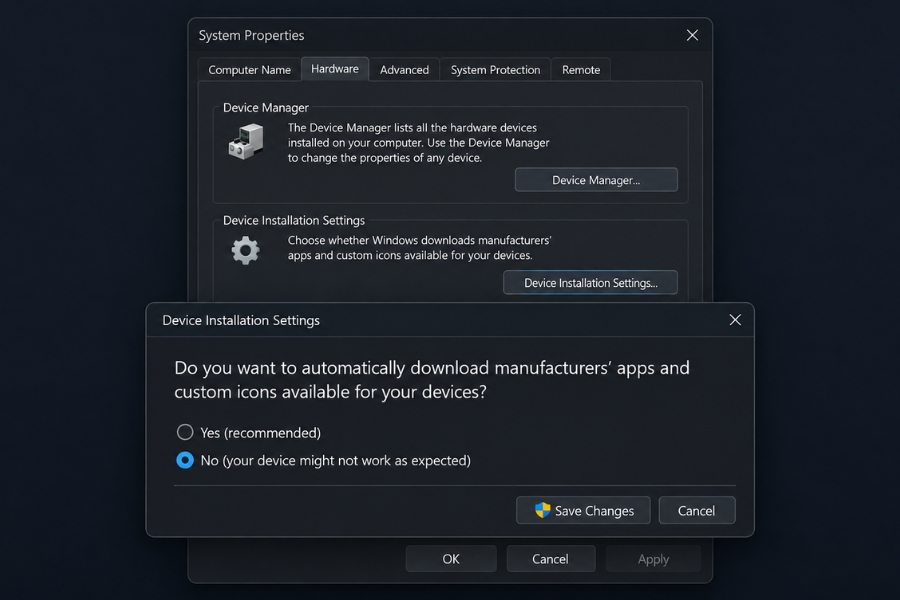Image resolution: width=900 pixels, height=600 pixels.
Task: Click the Device Installation Settings dialog title
Action: tap(241, 320)
